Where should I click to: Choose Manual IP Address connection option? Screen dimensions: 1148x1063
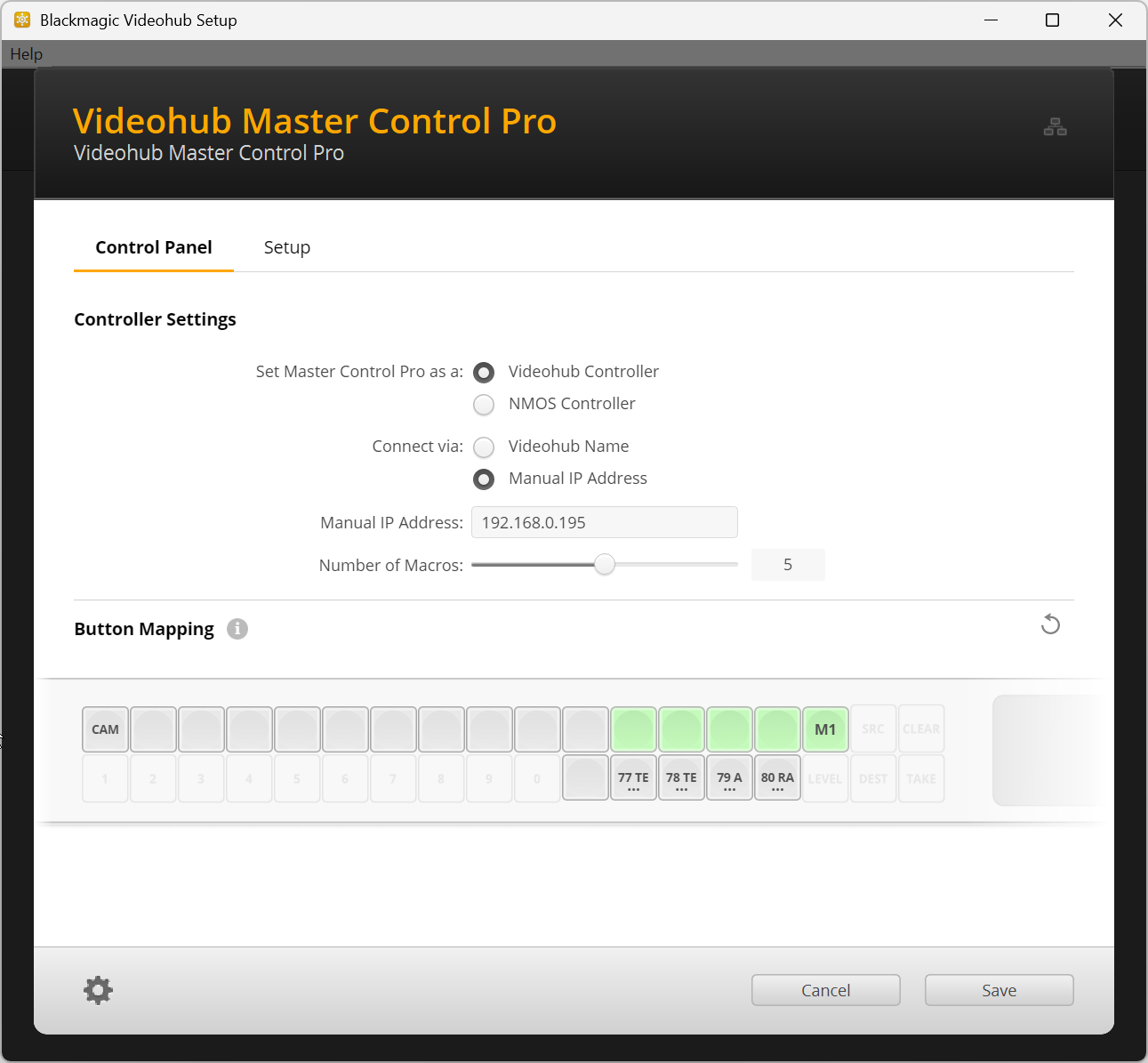pyautogui.click(x=484, y=479)
